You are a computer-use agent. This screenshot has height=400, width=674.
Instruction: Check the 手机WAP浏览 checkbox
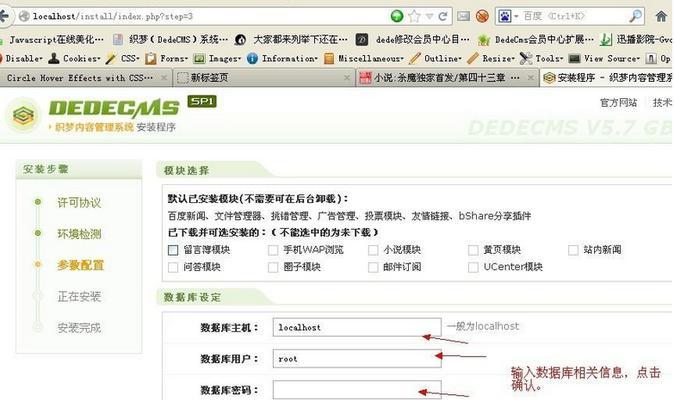coord(273,250)
